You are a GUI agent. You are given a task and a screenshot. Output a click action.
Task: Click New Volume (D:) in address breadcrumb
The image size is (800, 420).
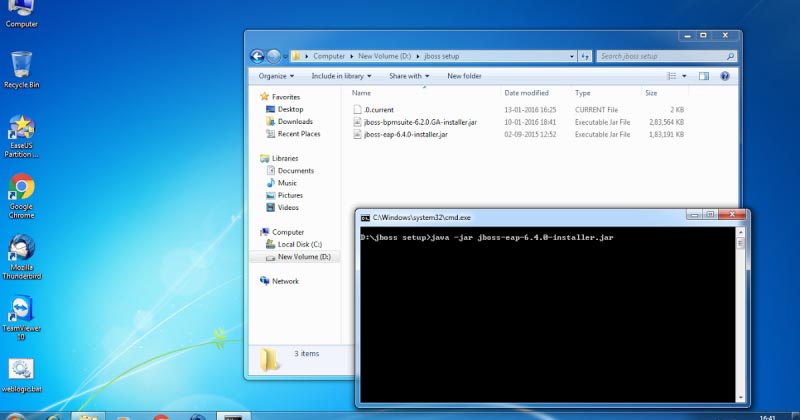(384, 56)
